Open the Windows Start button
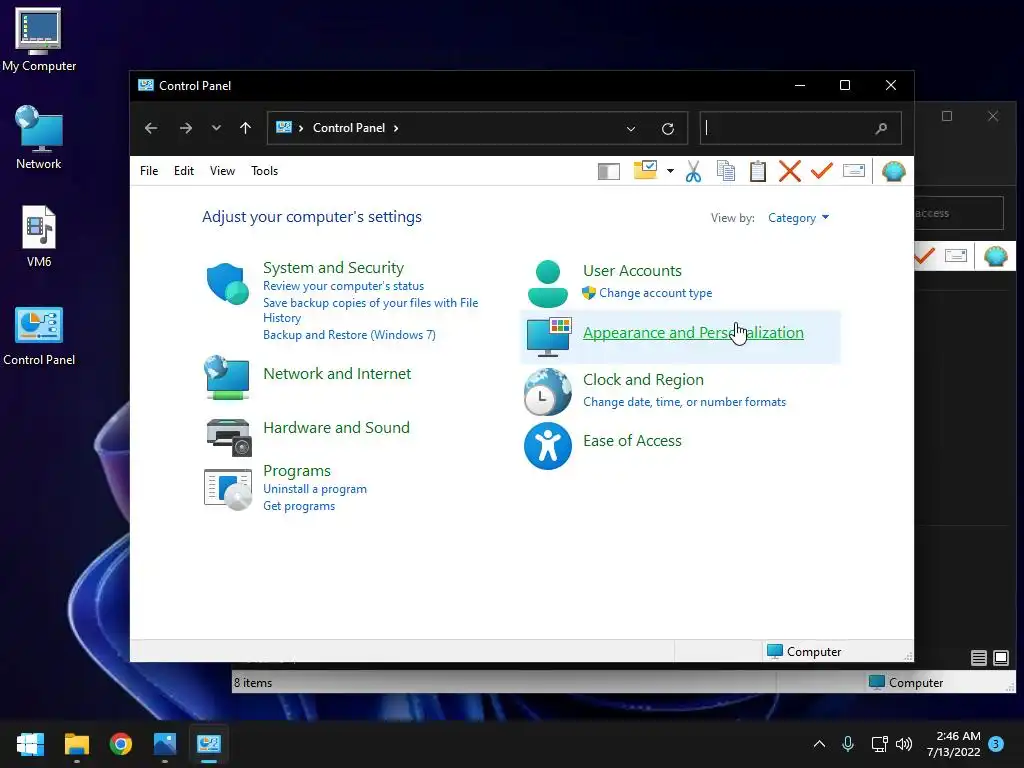Viewport: 1024px width, 768px height. pos(31,744)
